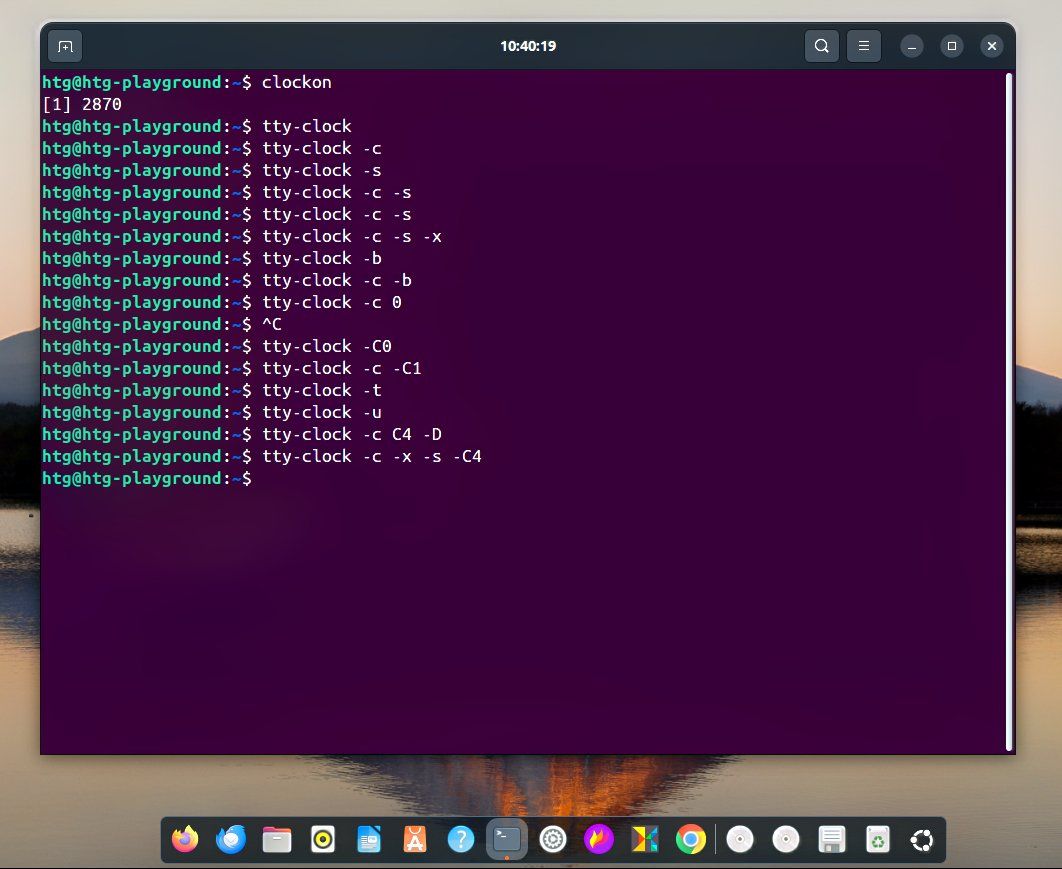Open Settings gear from the dock
Image resolution: width=1062 pixels, height=869 pixels.
(553, 840)
